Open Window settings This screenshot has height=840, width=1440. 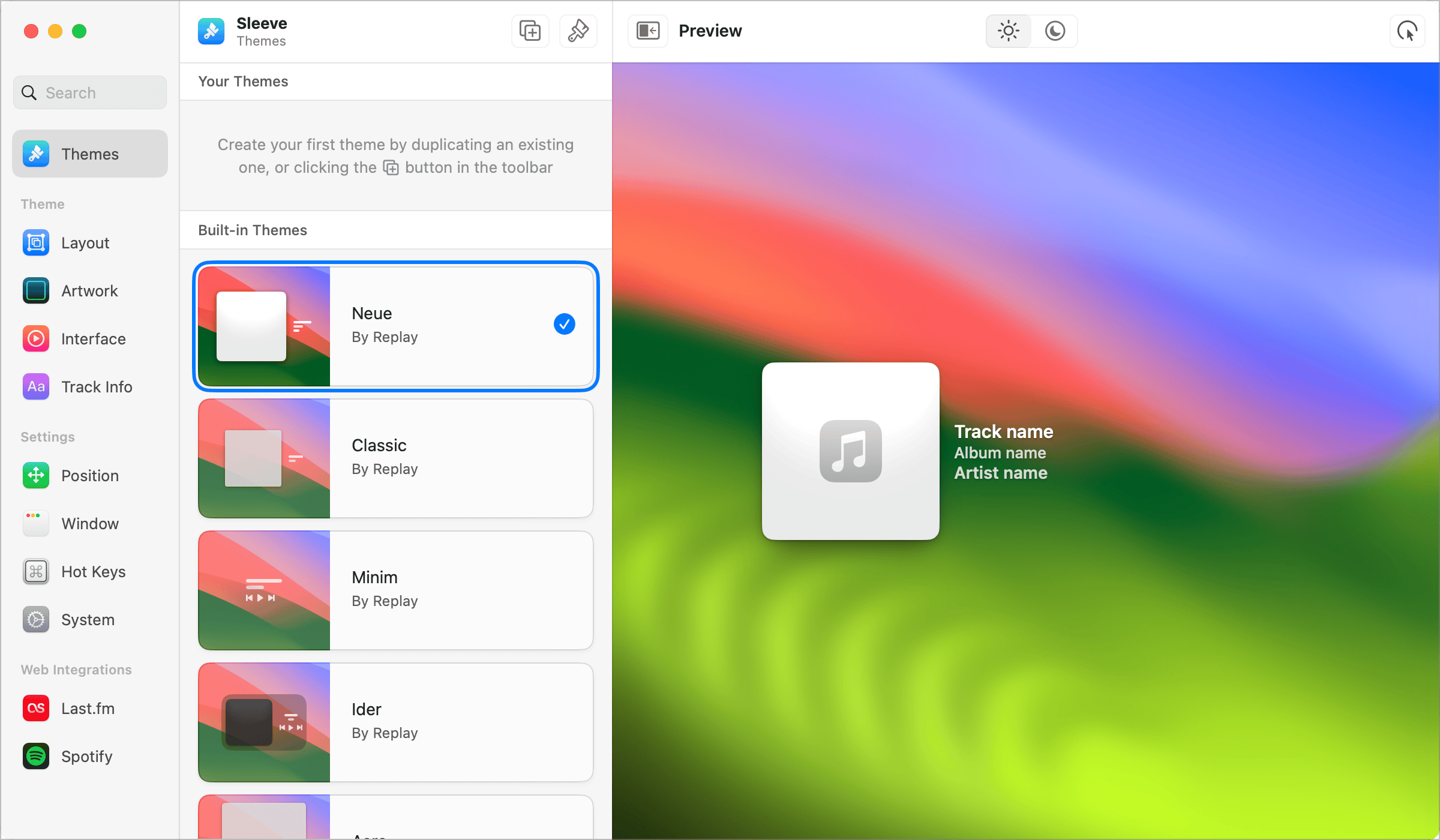pyautogui.click(x=90, y=524)
